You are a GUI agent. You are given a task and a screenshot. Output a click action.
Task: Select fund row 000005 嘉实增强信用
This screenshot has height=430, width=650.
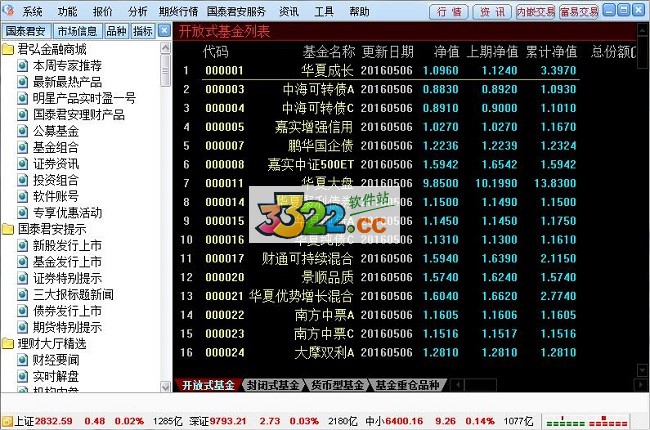[x=379, y=127]
